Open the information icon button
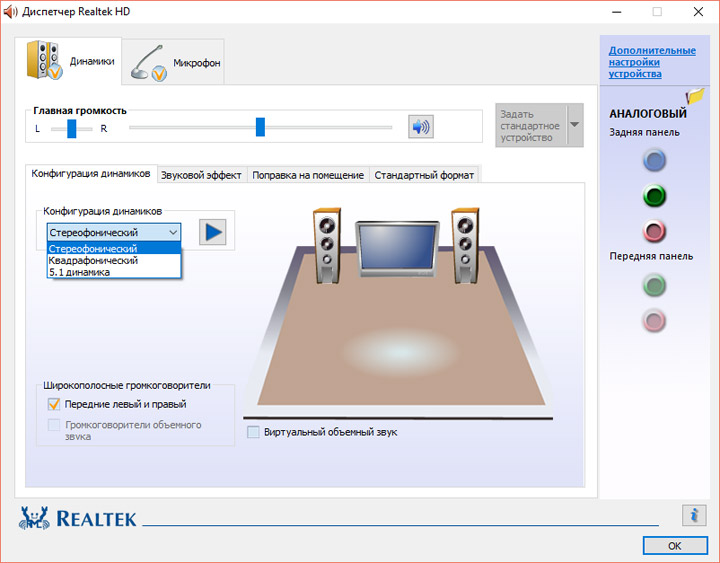Viewport: 720px width, 563px height. pyautogui.click(x=694, y=515)
